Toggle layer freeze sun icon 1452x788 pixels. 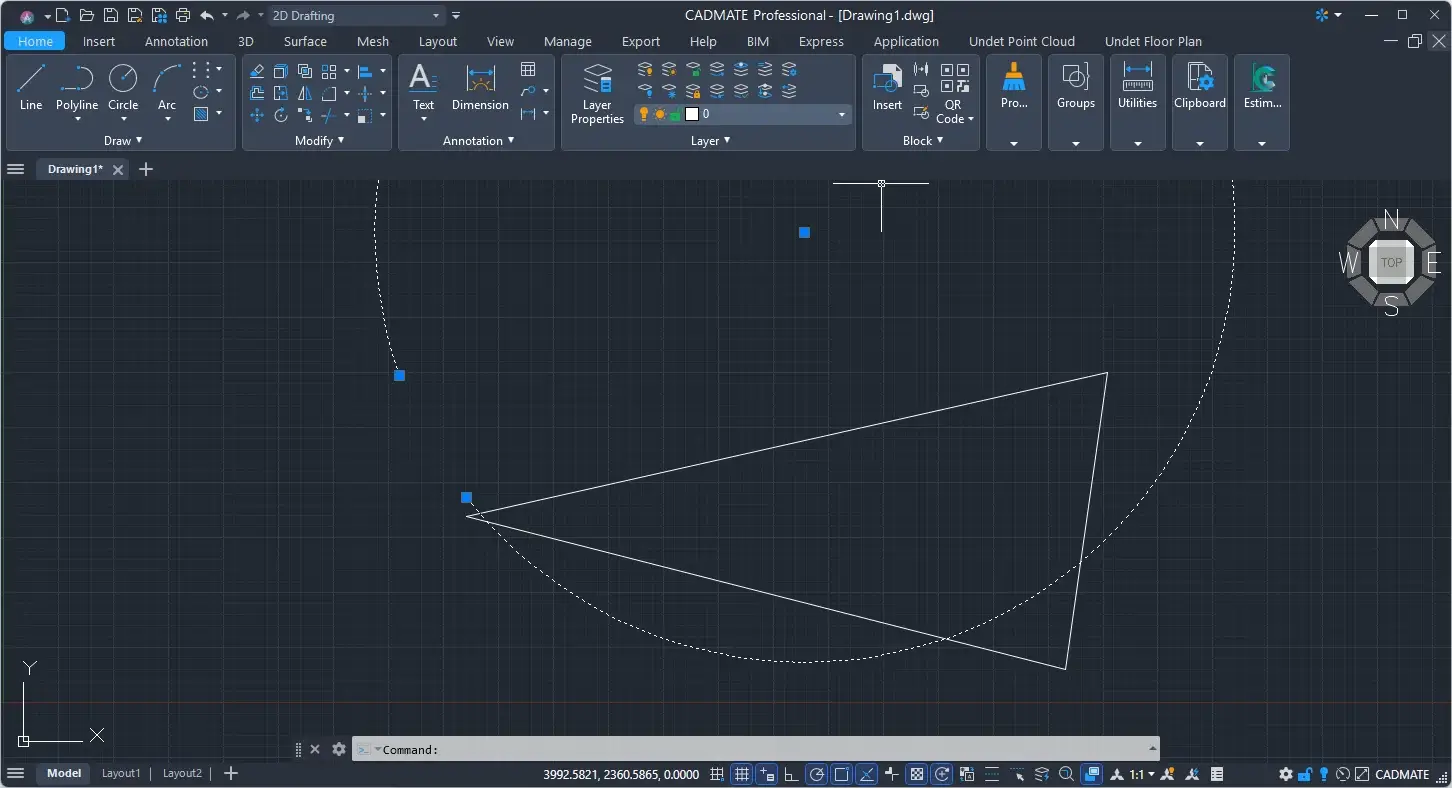(x=660, y=114)
